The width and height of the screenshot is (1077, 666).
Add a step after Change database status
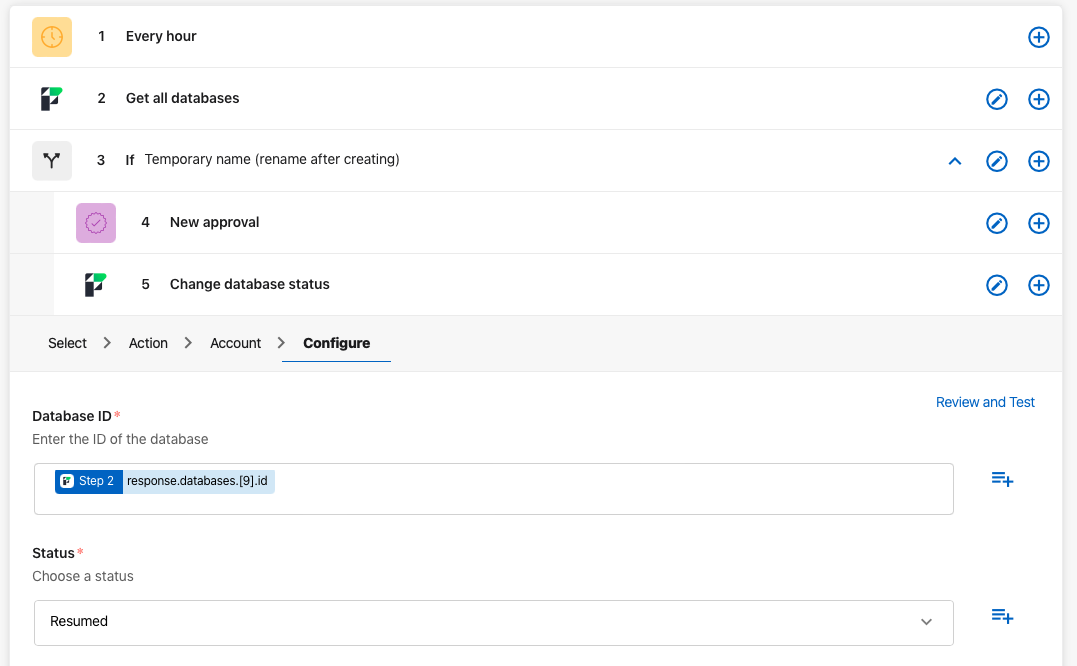[1039, 285]
